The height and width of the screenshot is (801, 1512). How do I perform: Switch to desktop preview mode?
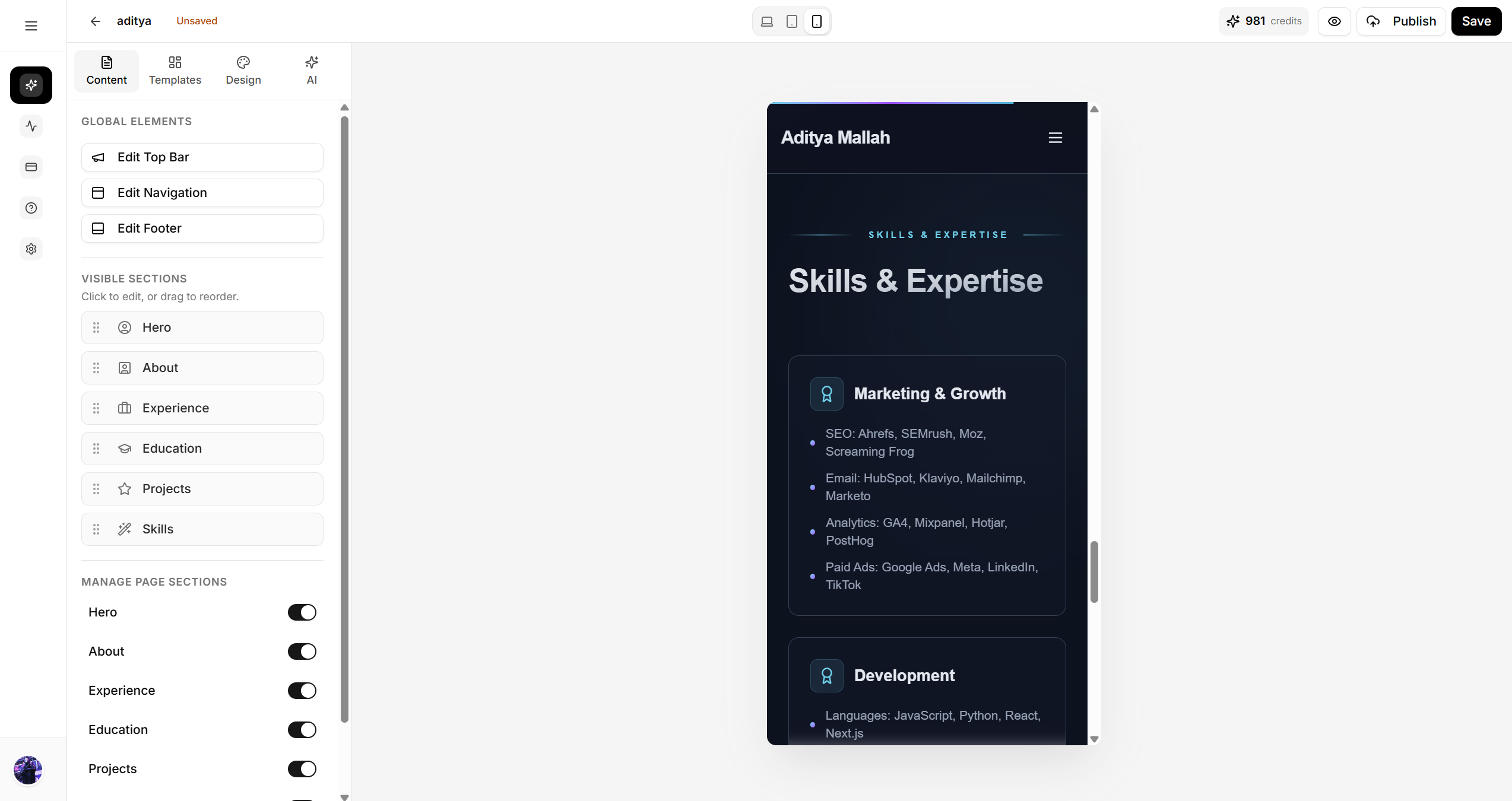[x=766, y=21]
